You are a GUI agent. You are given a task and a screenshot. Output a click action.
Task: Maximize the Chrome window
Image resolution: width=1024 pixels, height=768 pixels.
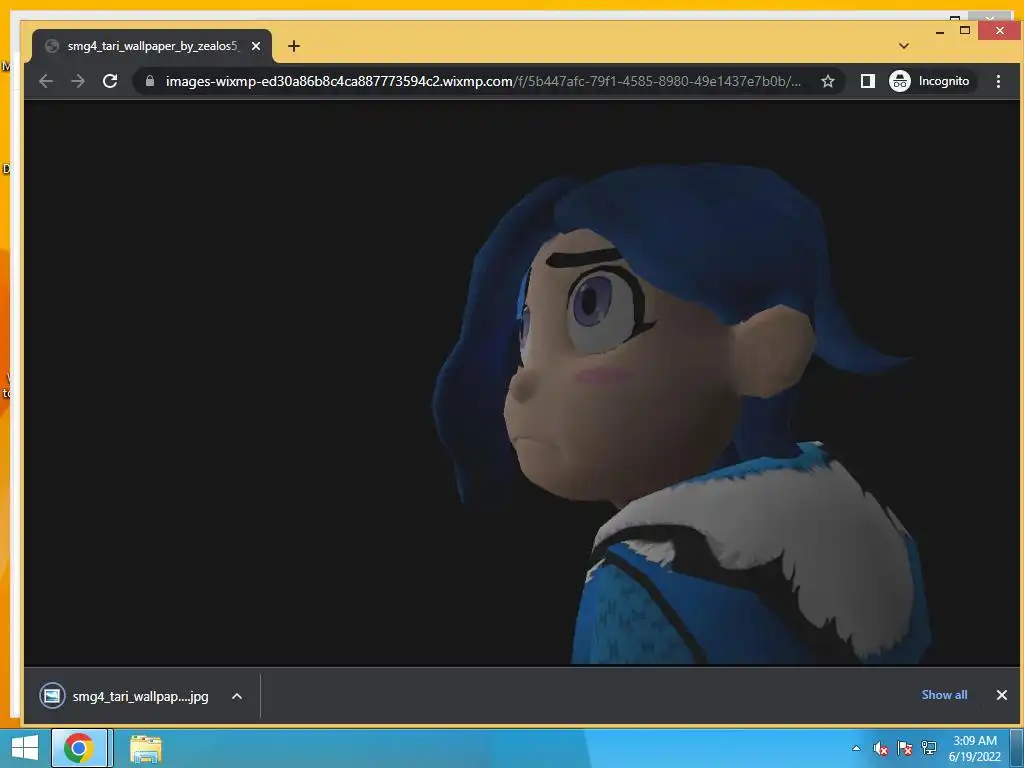[965, 30]
